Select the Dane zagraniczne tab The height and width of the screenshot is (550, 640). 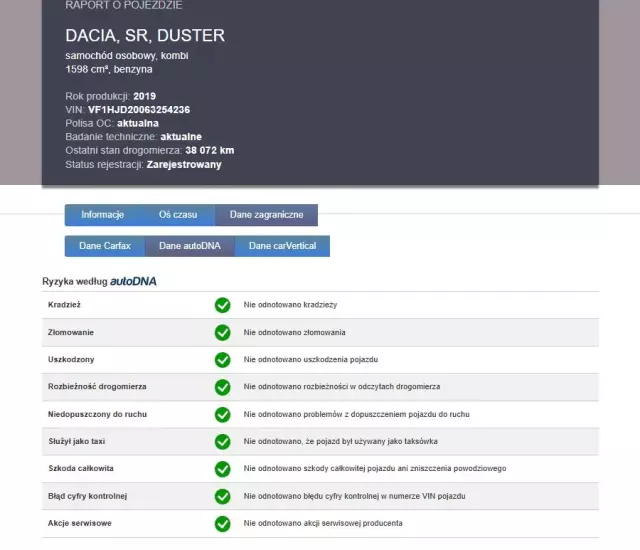266,215
